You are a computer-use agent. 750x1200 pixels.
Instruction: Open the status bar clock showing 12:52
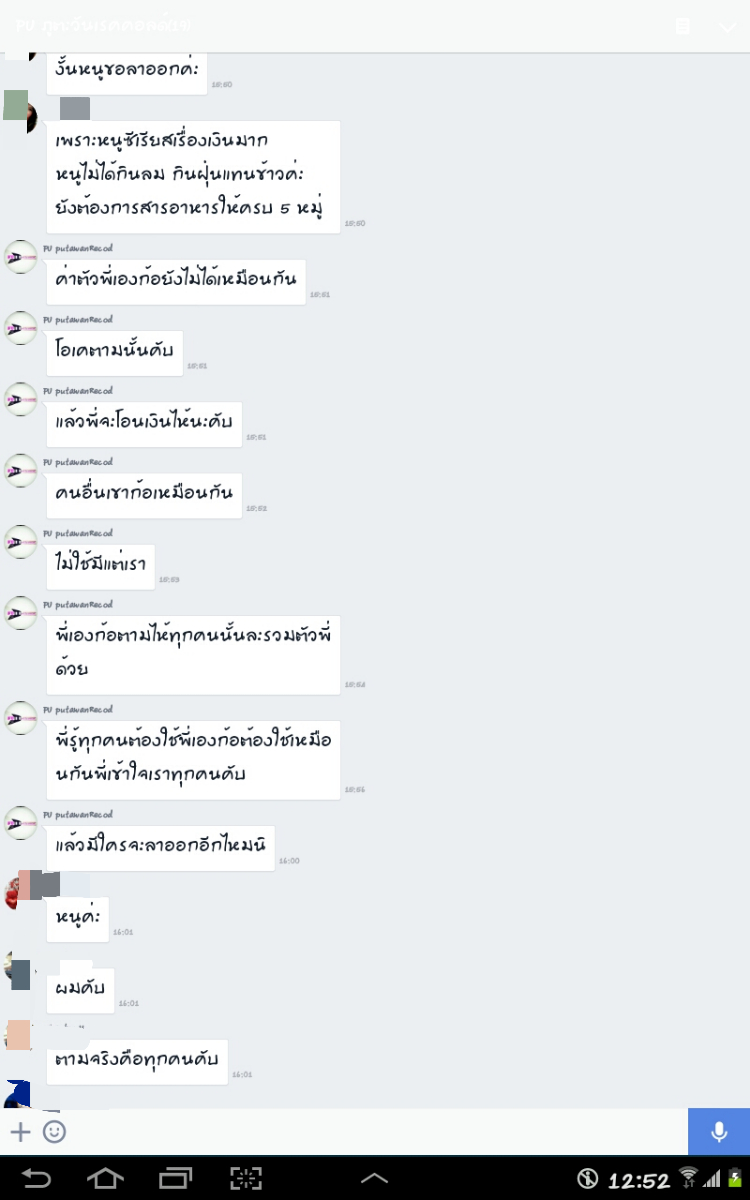pyautogui.click(x=638, y=1181)
